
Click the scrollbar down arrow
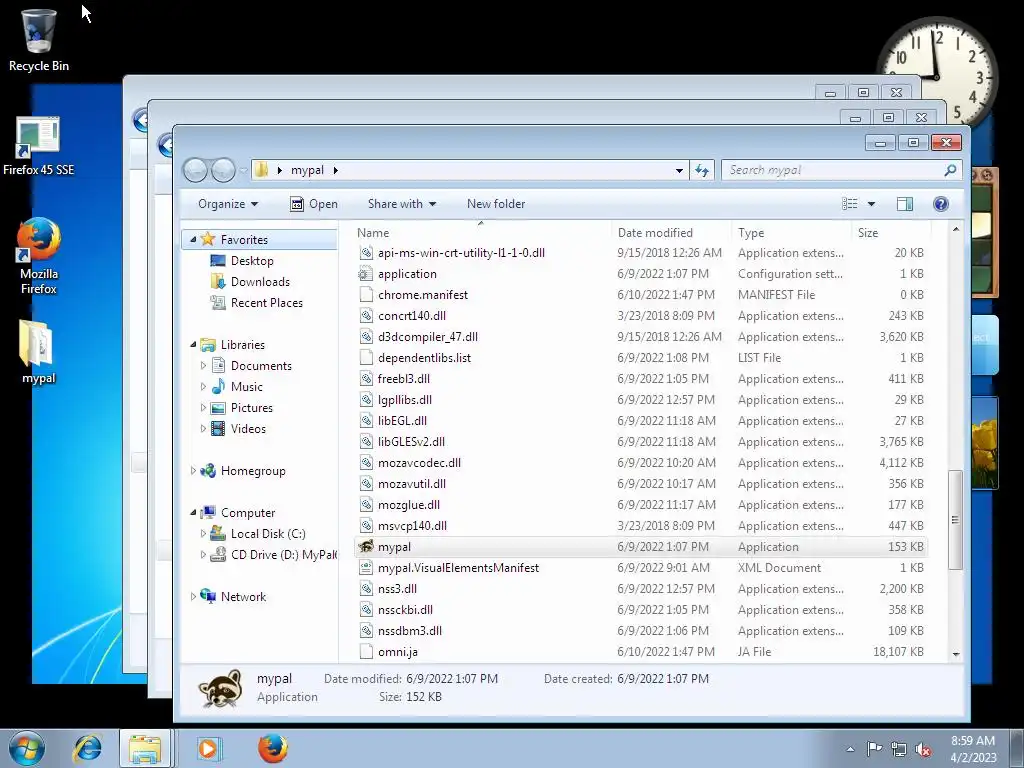coord(955,654)
